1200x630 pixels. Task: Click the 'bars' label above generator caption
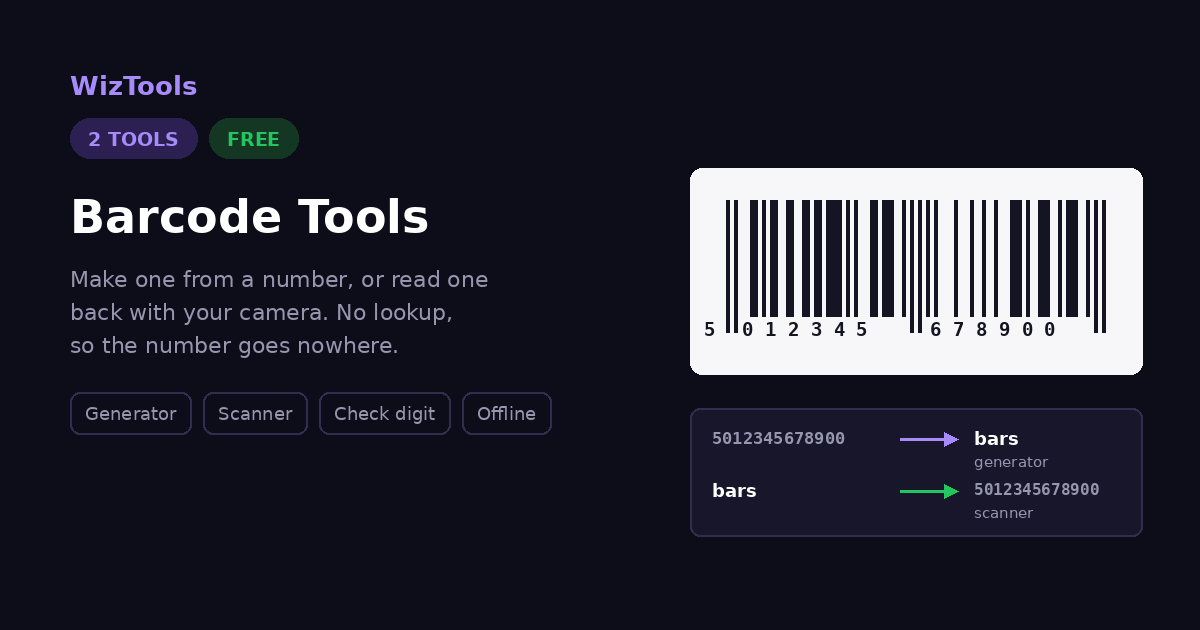(x=996, y=438)
